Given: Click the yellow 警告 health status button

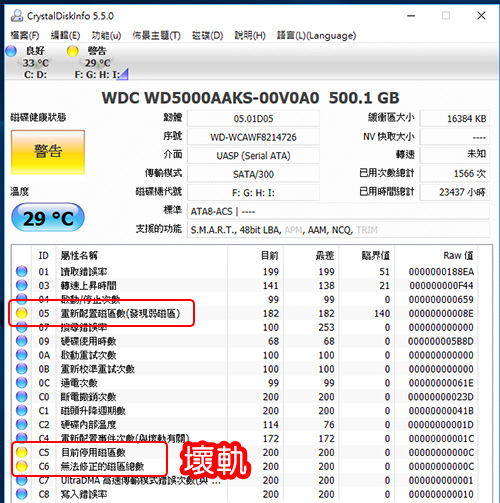Looking at the screenshot, I should click(48, 152).
